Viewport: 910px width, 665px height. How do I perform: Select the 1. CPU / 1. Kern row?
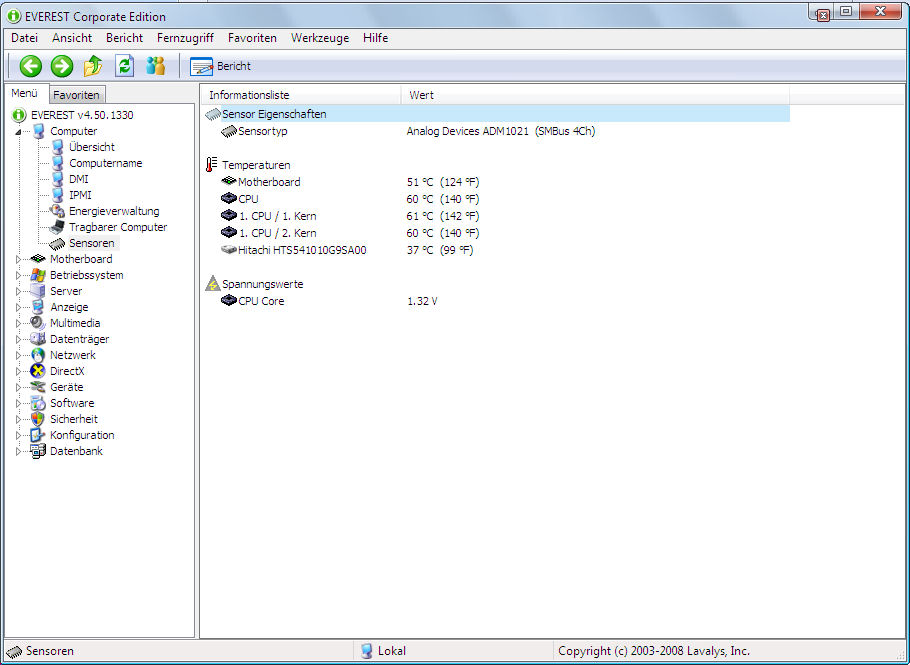pyautogui.click(x=496, y=216)
